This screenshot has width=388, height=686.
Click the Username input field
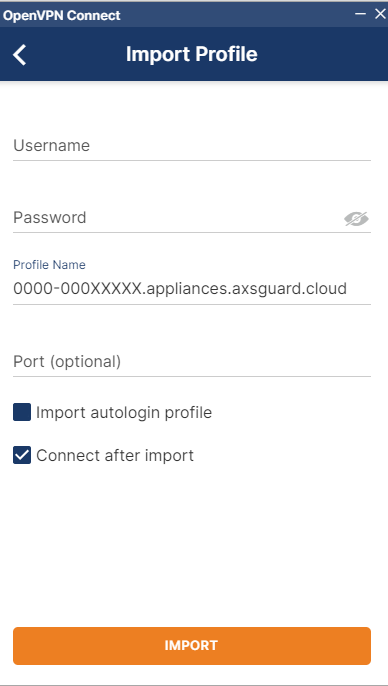click(192, 146)
